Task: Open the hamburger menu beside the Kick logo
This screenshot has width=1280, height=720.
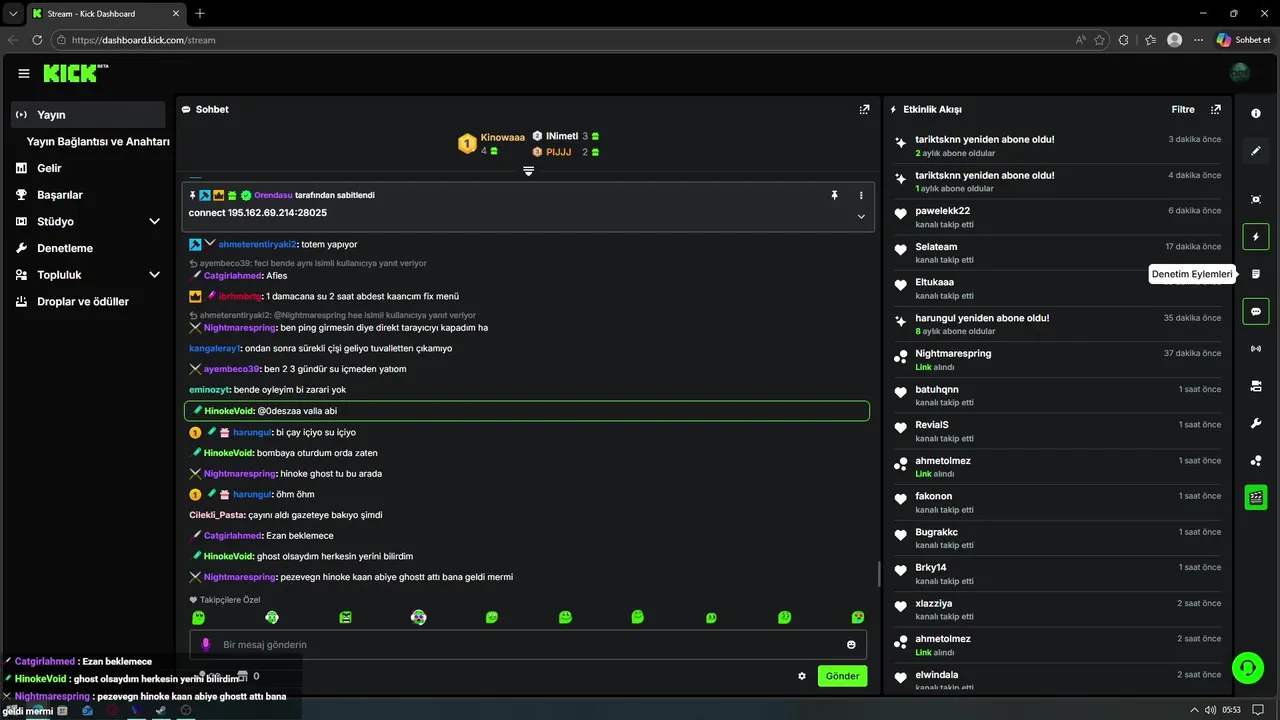Action: click(24, 73)
